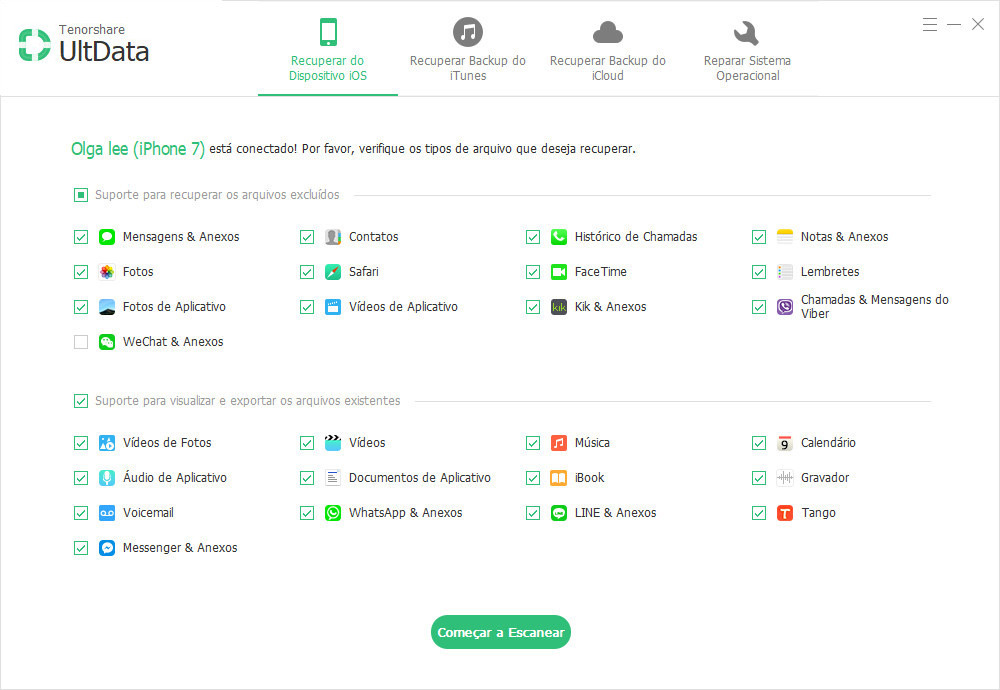Screen dimensions: 1000x690
Task: Click the Fotos flower icon
Action: tap(107, 272)
